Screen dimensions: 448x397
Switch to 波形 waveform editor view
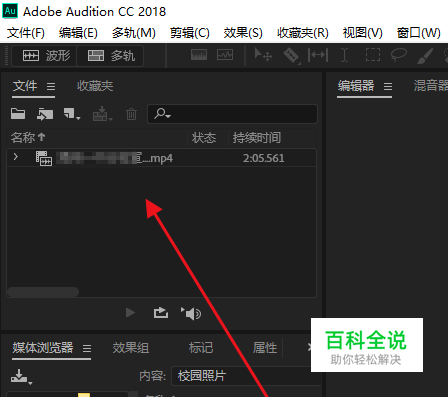(x=44, y=56)
